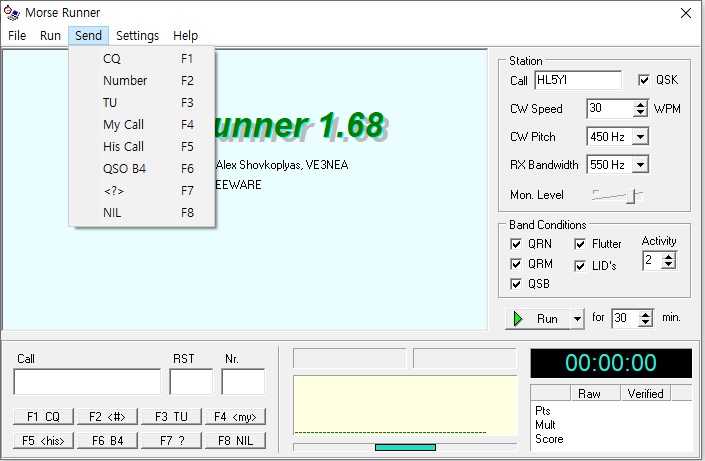This screenshot has height=461, width=705.
Task: Increase run duration minutes with up arrow
Action: [x=646, y=314]
